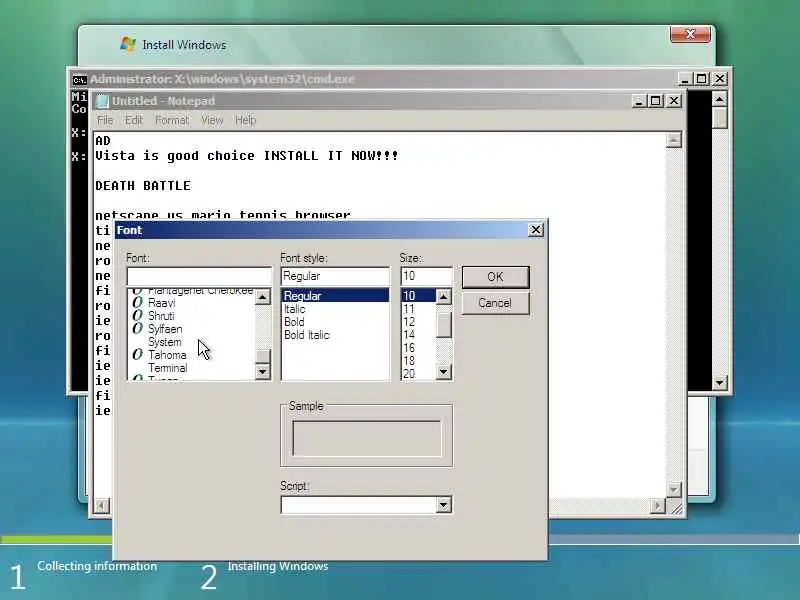800x600 pixels.
Task: Select size 10 in the Size list
Action: (x=418, y=295)
